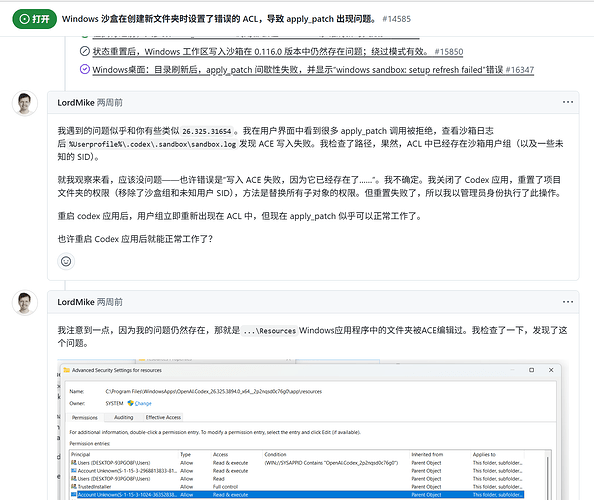Screen dimensions: 594x500
Task: Click the green 打开 issue status badge
Action: [x=34, y=19]
